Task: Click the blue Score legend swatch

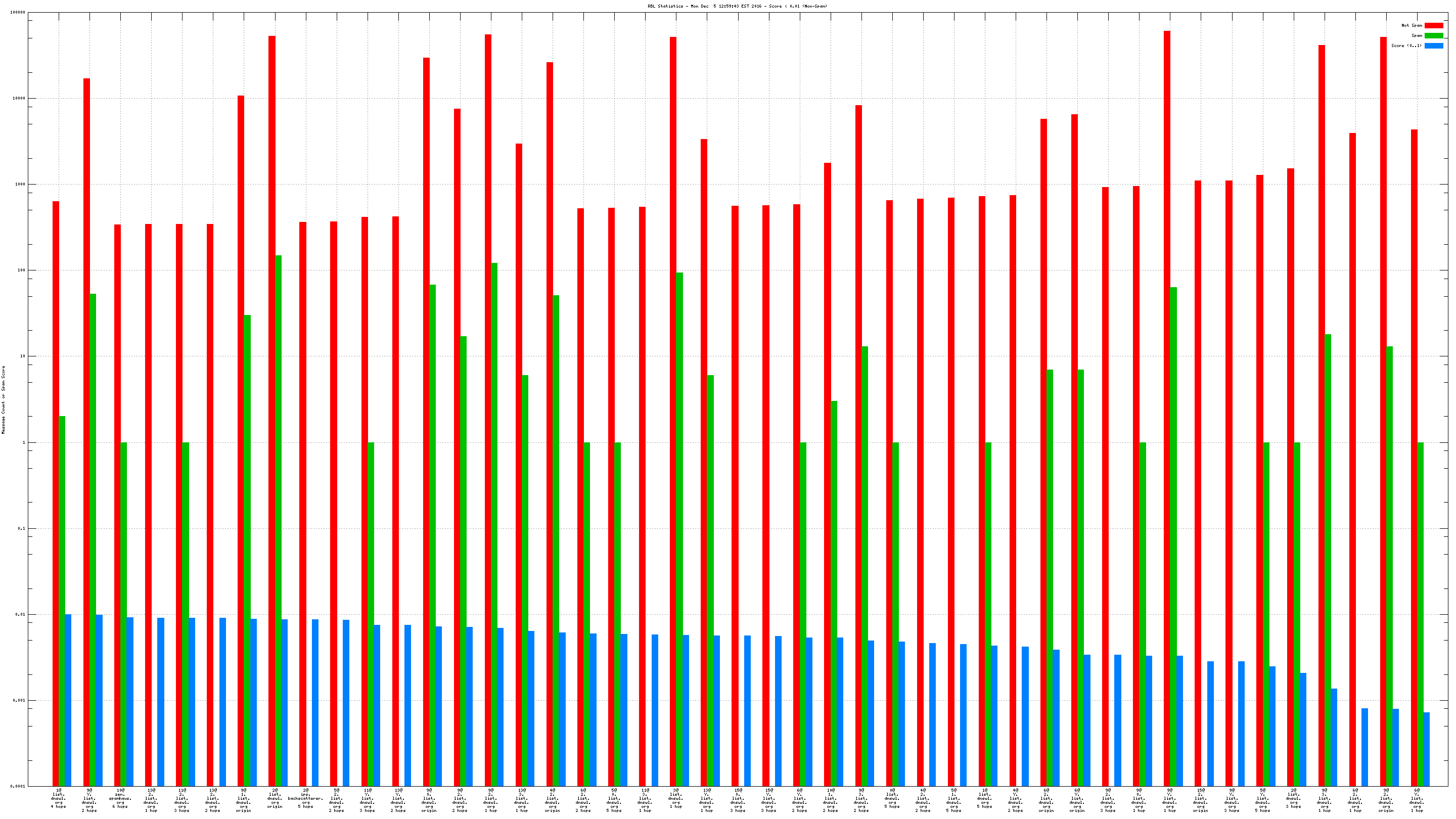Action: (1433, 46)
